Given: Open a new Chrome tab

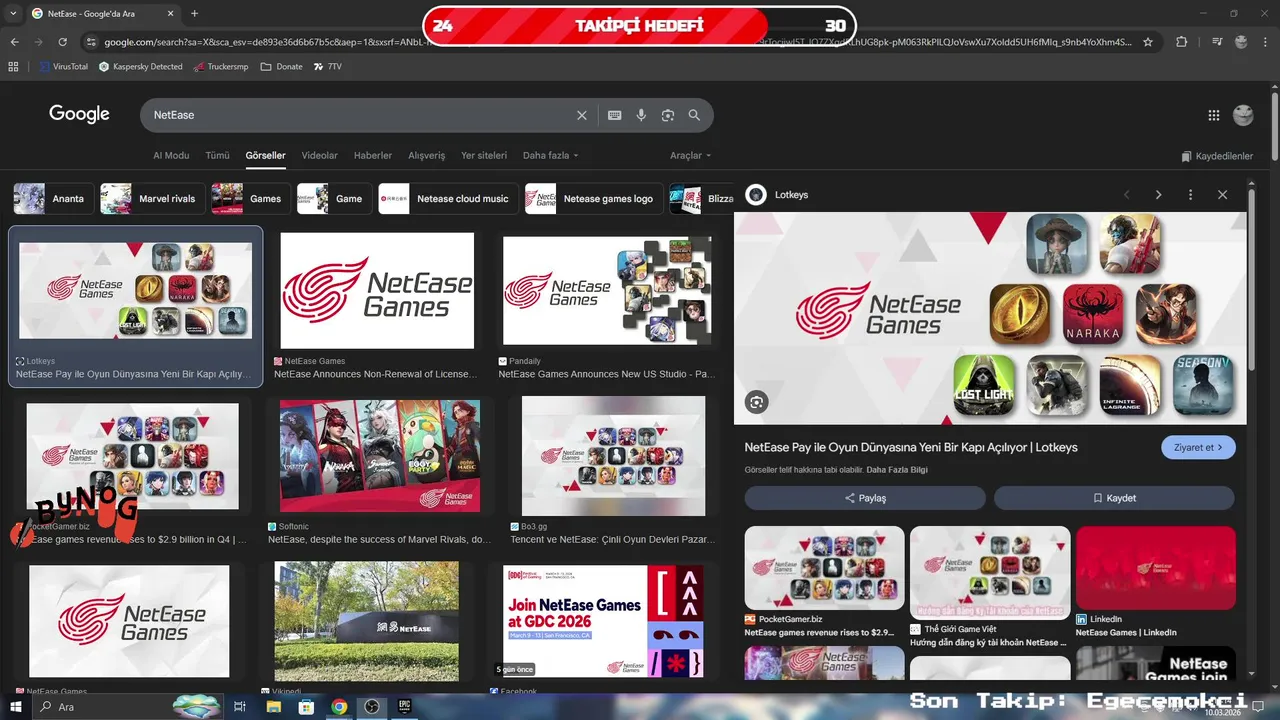Looking at the screenshot, I should 194,13.
